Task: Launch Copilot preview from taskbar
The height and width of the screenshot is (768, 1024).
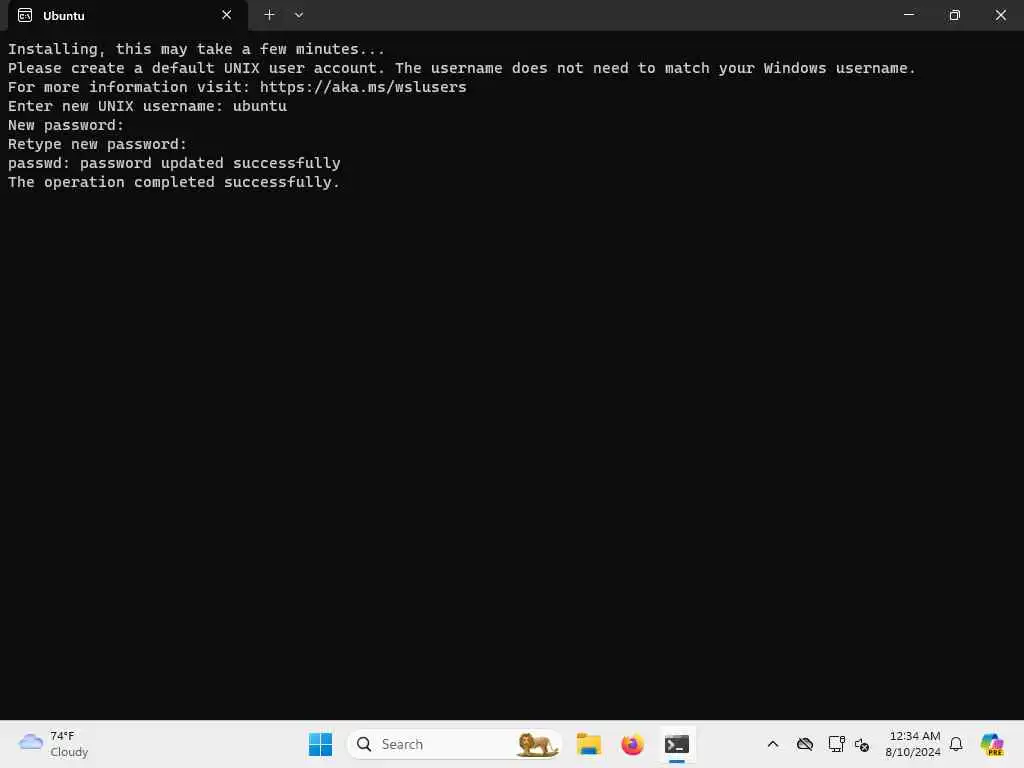Action: tap(992, 744)
